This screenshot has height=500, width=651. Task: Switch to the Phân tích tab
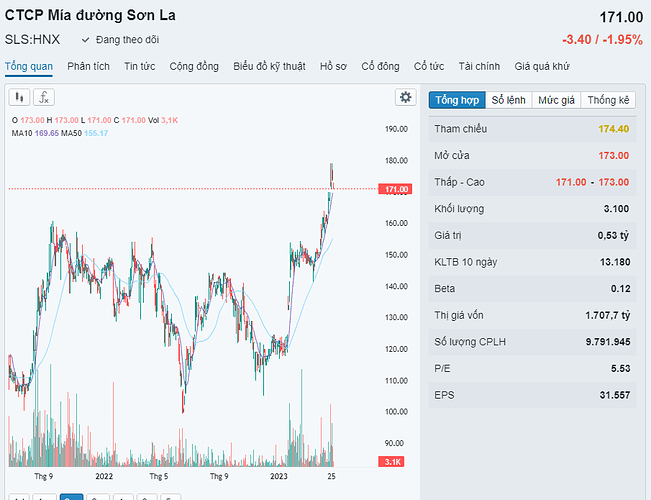pos(89,66)
